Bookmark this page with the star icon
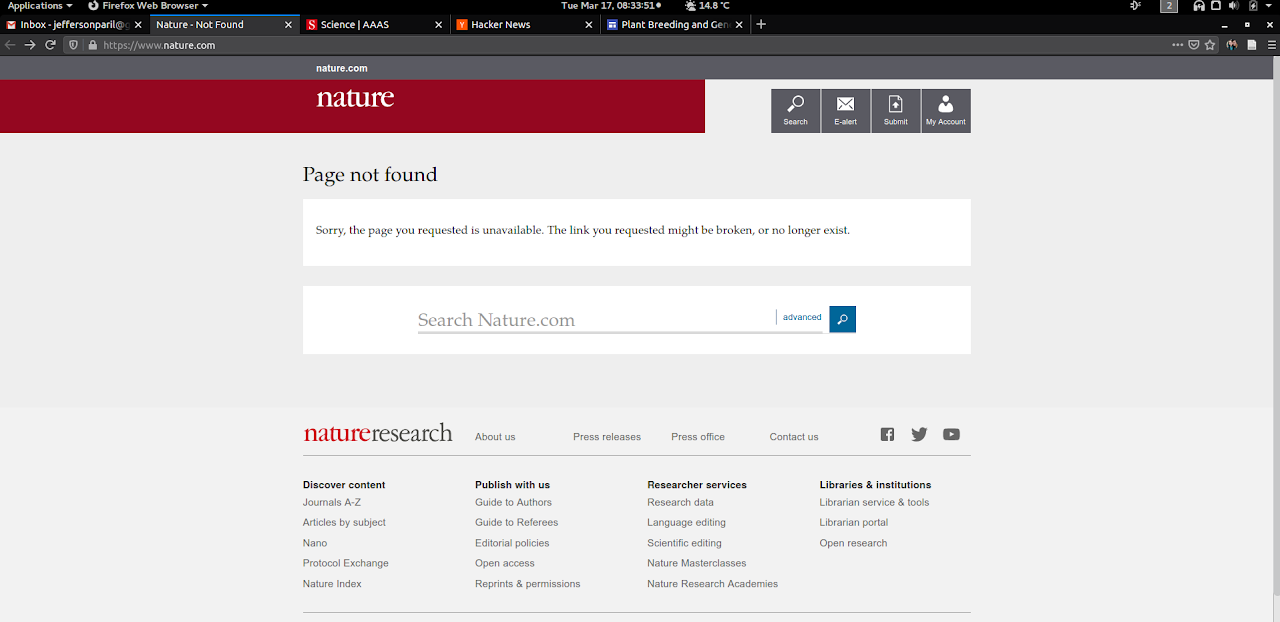 click(x=1210, y=45)
